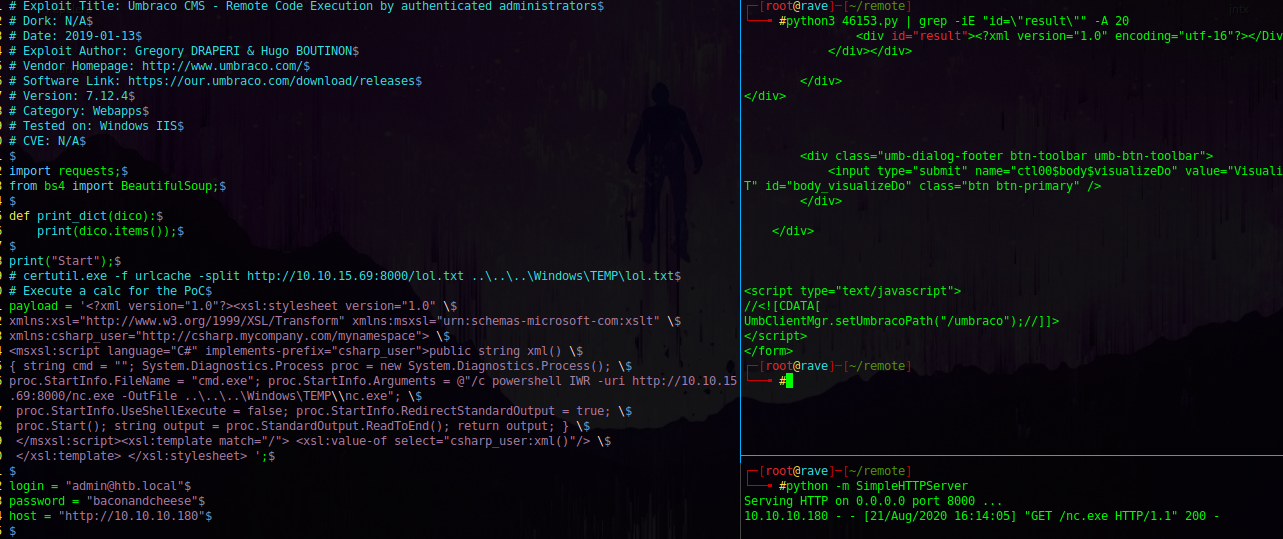
Task: Click the proc.Start(); ReadToEnd line
Action: [303, 426]
